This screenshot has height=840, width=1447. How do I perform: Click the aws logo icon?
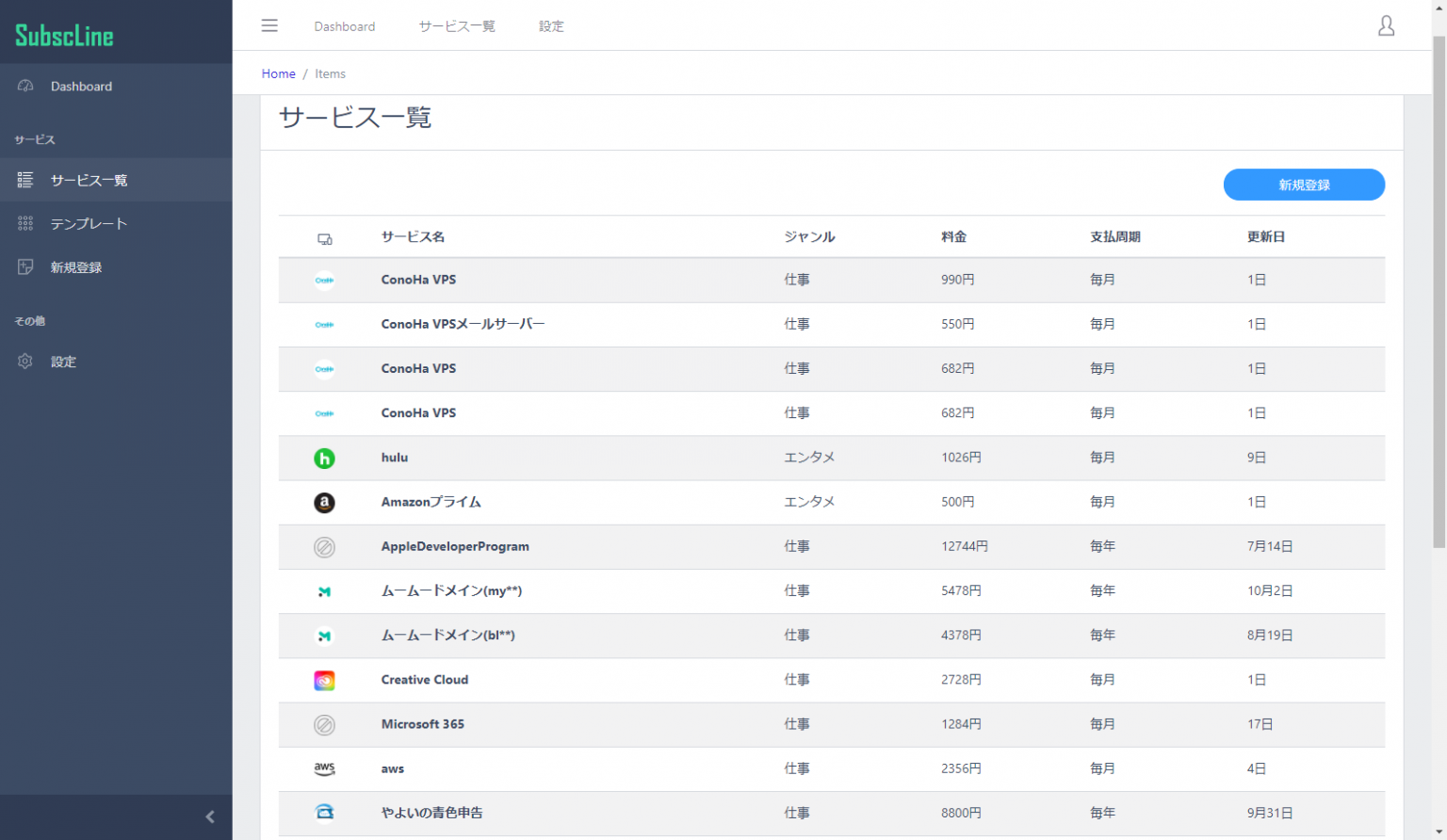324,768
